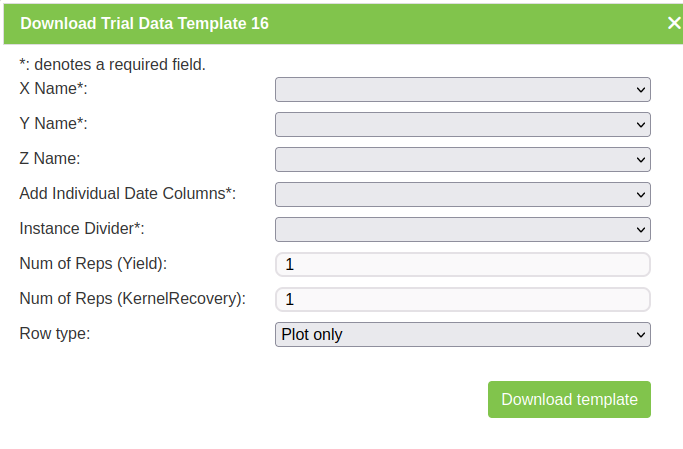Open the Y Name dropdown
The image size is (683, 449).
462,125
